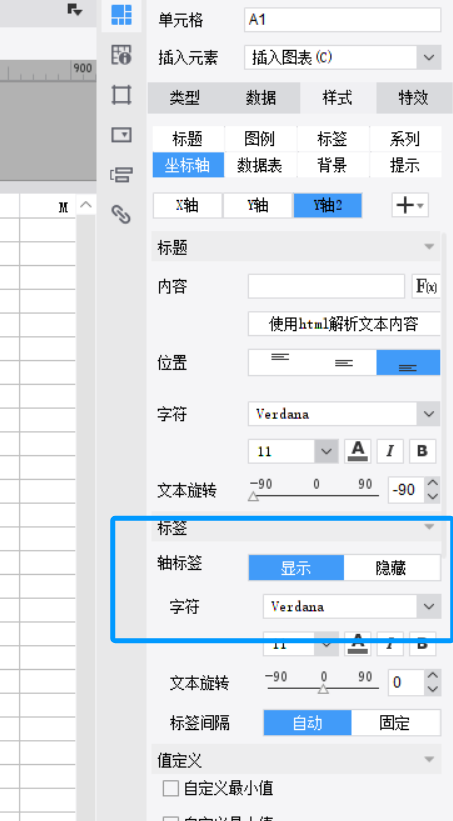Set title position to middle alignment

pos(344,363)
